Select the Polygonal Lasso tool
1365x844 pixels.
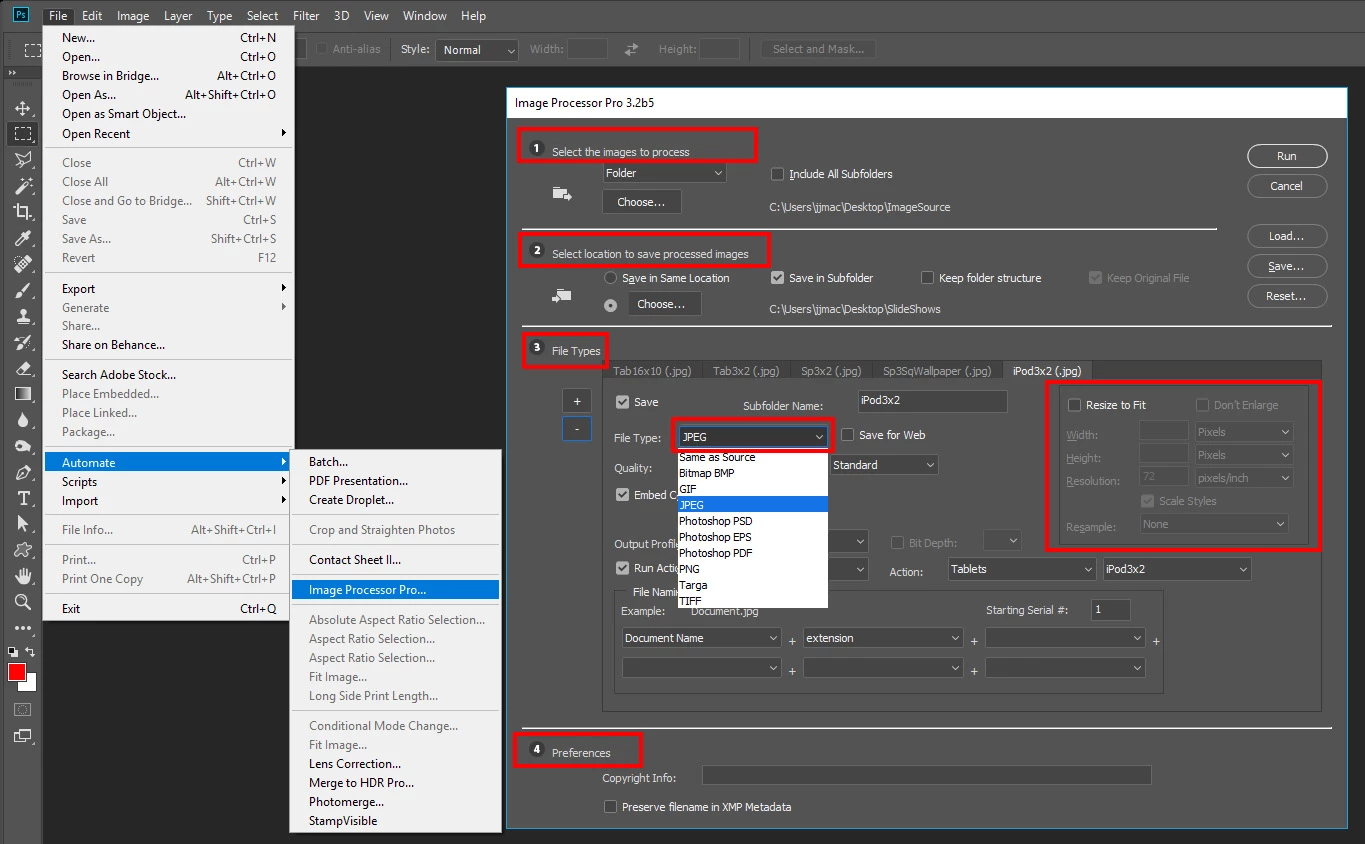coord(22,160)
